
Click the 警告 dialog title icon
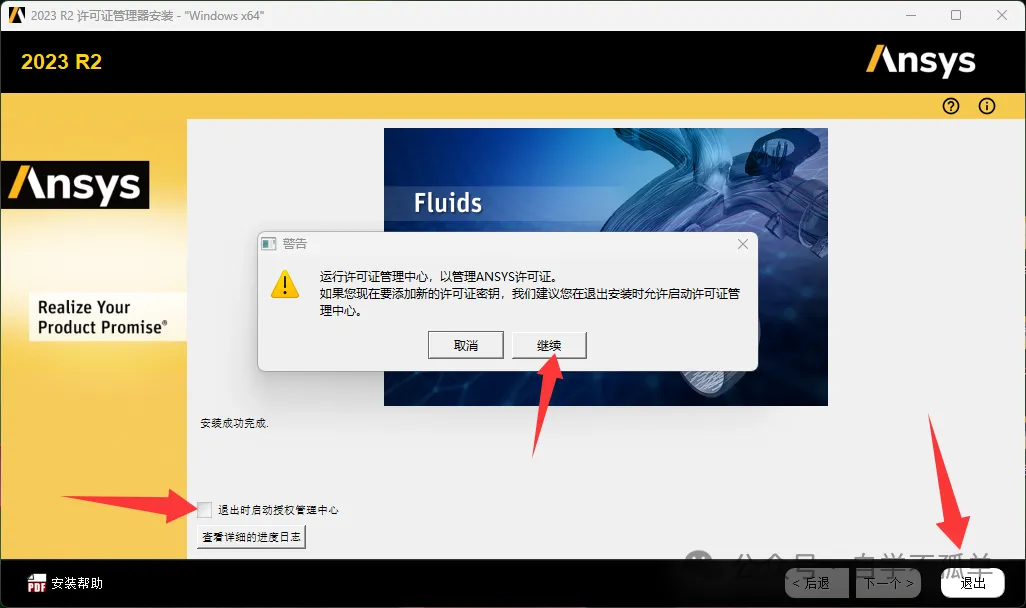(269, 244)
